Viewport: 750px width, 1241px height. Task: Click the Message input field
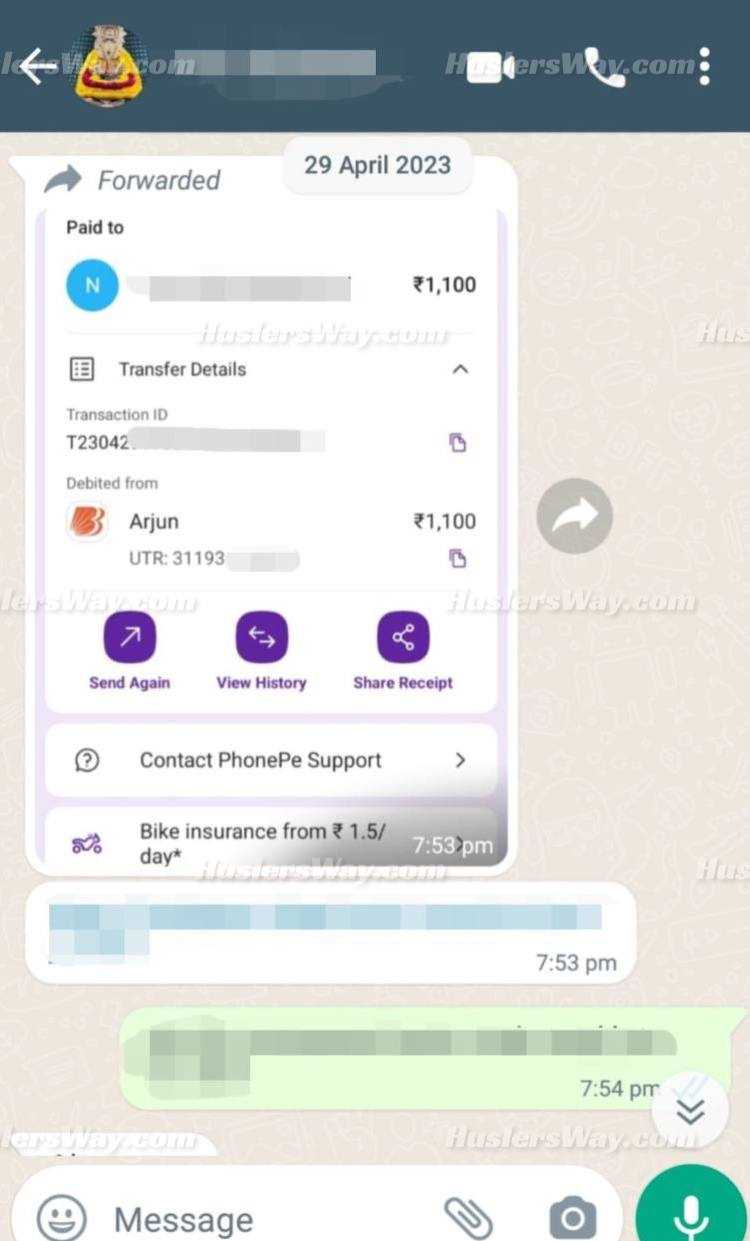coord(270,1219)
